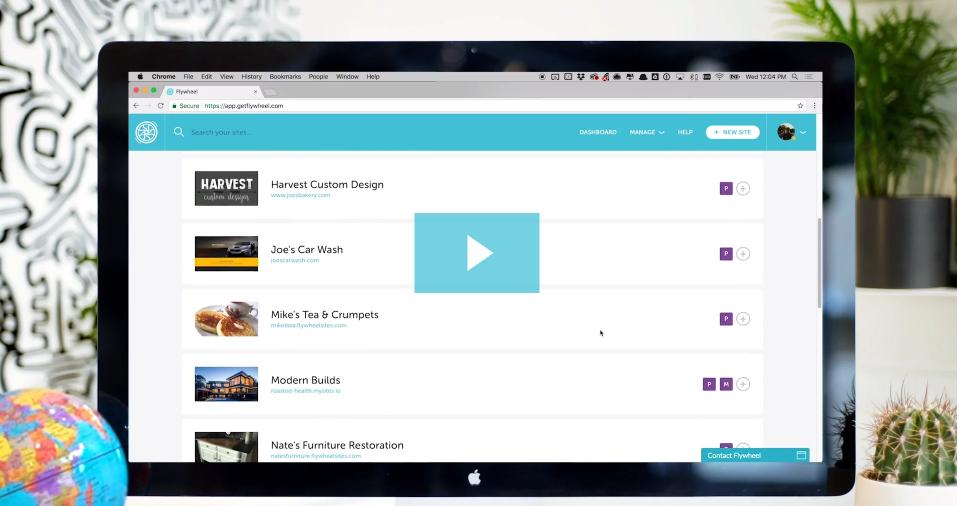Open Spotlight search magnifier in menu bar
Viewport: 959px width, 506px height.
pyautogui.click(x=795, y=76)
